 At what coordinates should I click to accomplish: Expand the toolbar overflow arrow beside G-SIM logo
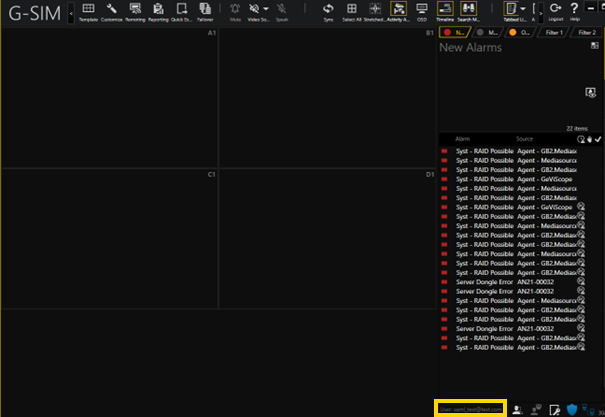click(x=70, y=16)
